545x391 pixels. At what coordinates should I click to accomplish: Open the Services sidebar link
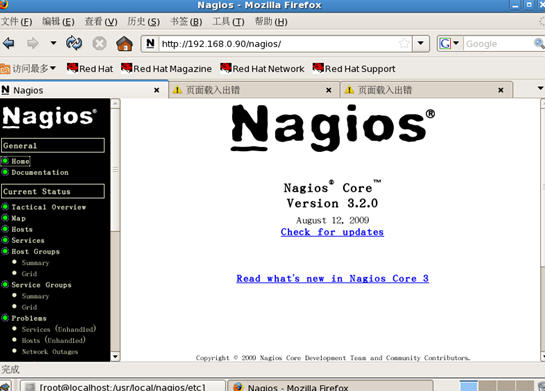point(28,241)
